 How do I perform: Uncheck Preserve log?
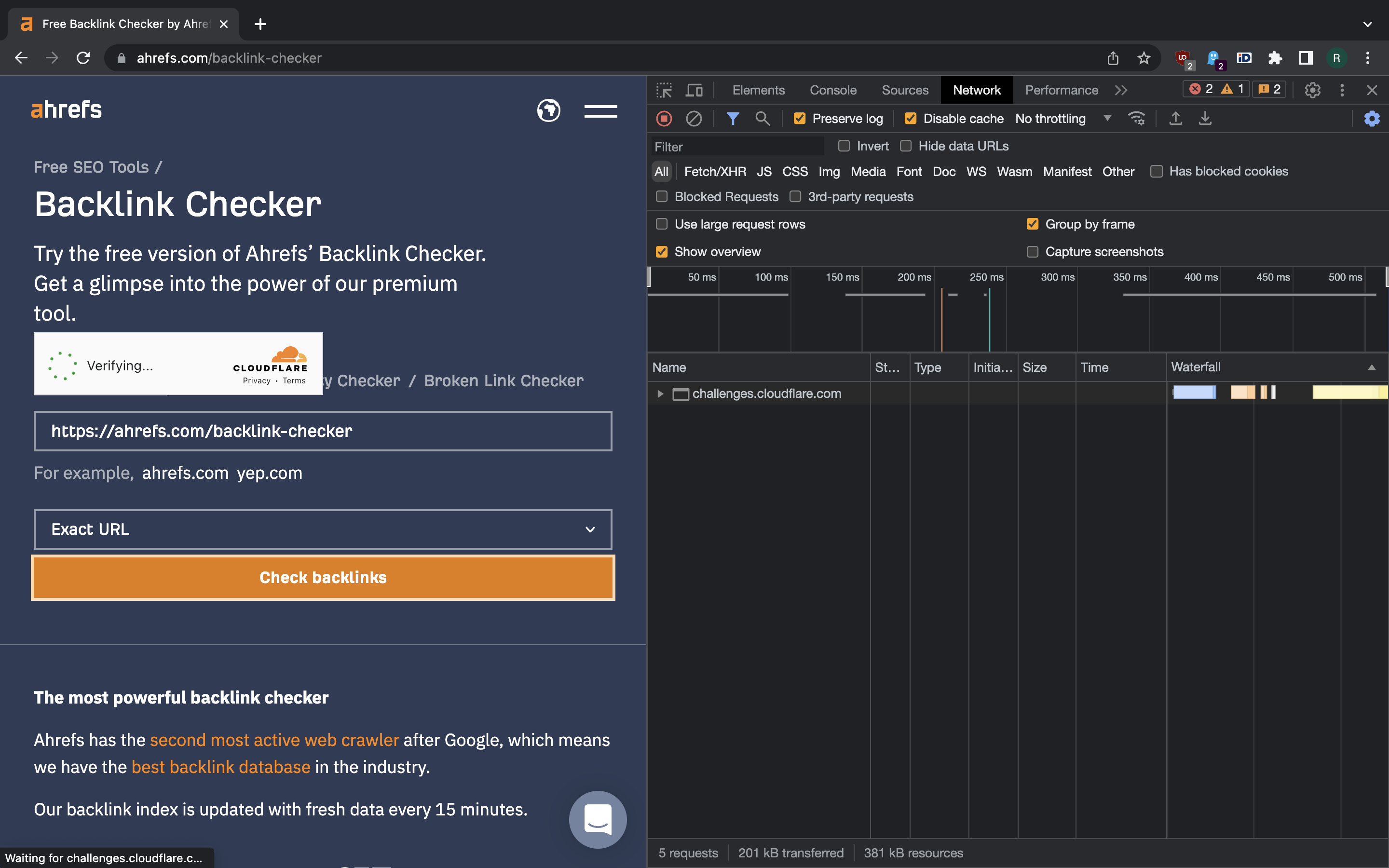point(799,119)
